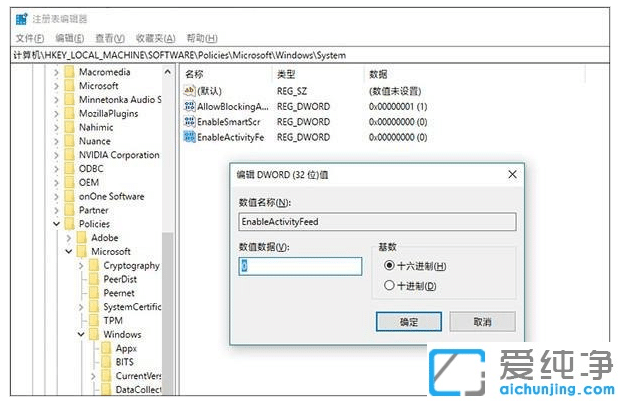Select the Microsoft key under Macromedia
618x401 pixels.
coord(99,86)
